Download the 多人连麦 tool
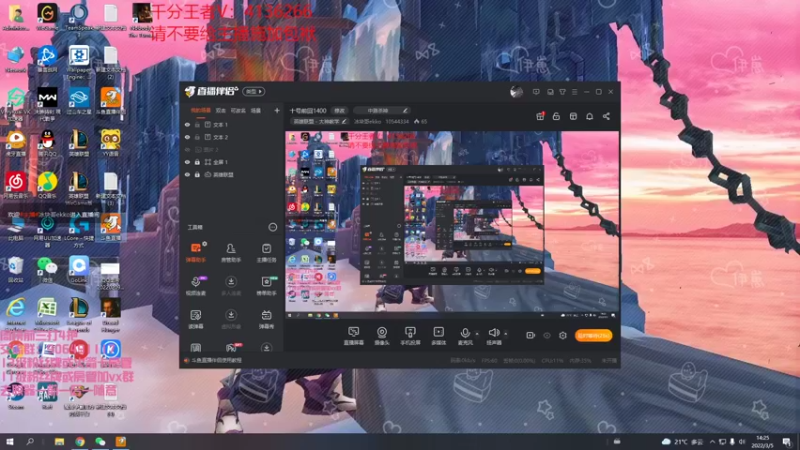 231,286
